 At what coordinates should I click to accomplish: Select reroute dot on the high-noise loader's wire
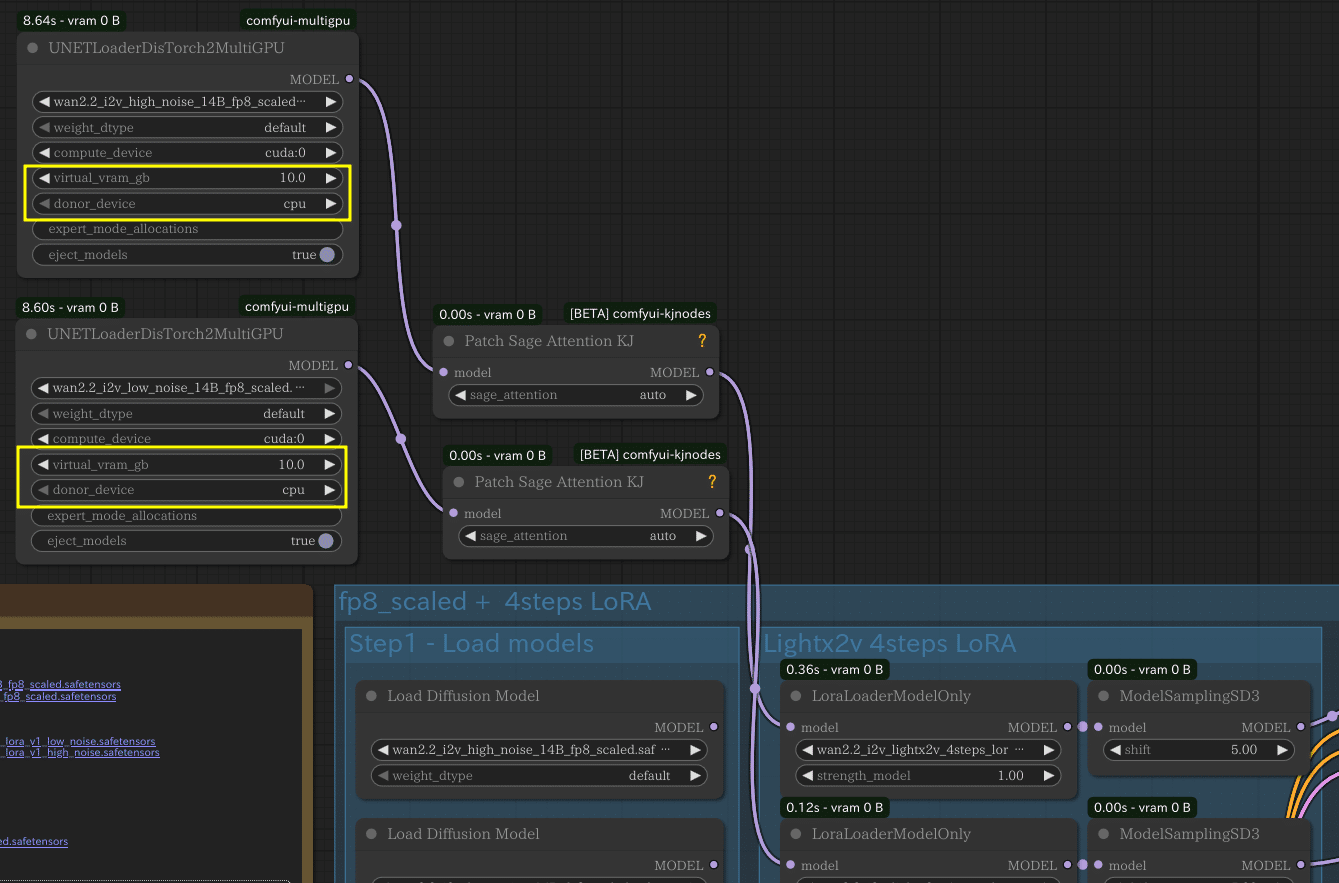(396, 225)
